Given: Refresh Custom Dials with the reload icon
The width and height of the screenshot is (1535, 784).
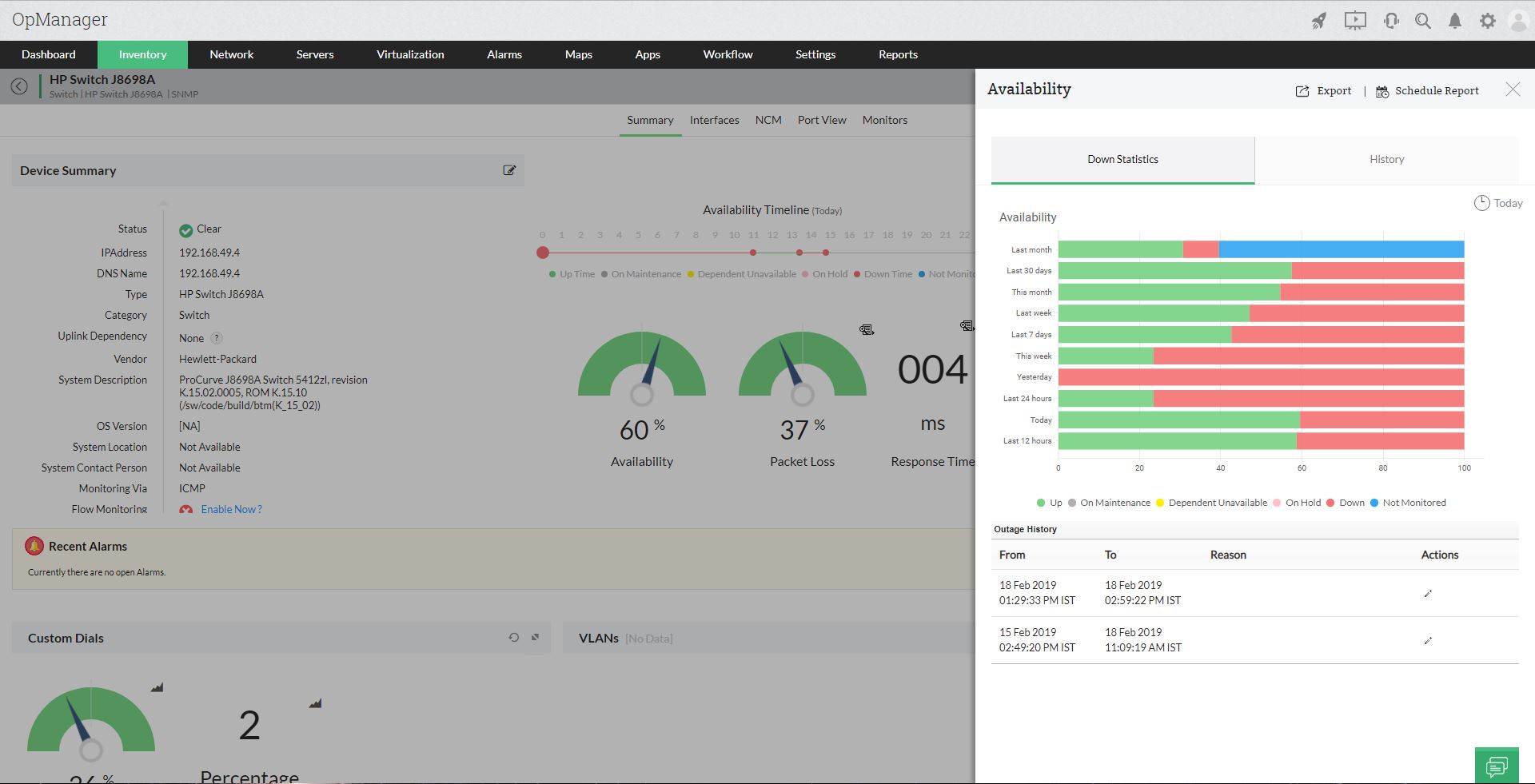Looking at the screenshot, I should click(x=514, y=637).
